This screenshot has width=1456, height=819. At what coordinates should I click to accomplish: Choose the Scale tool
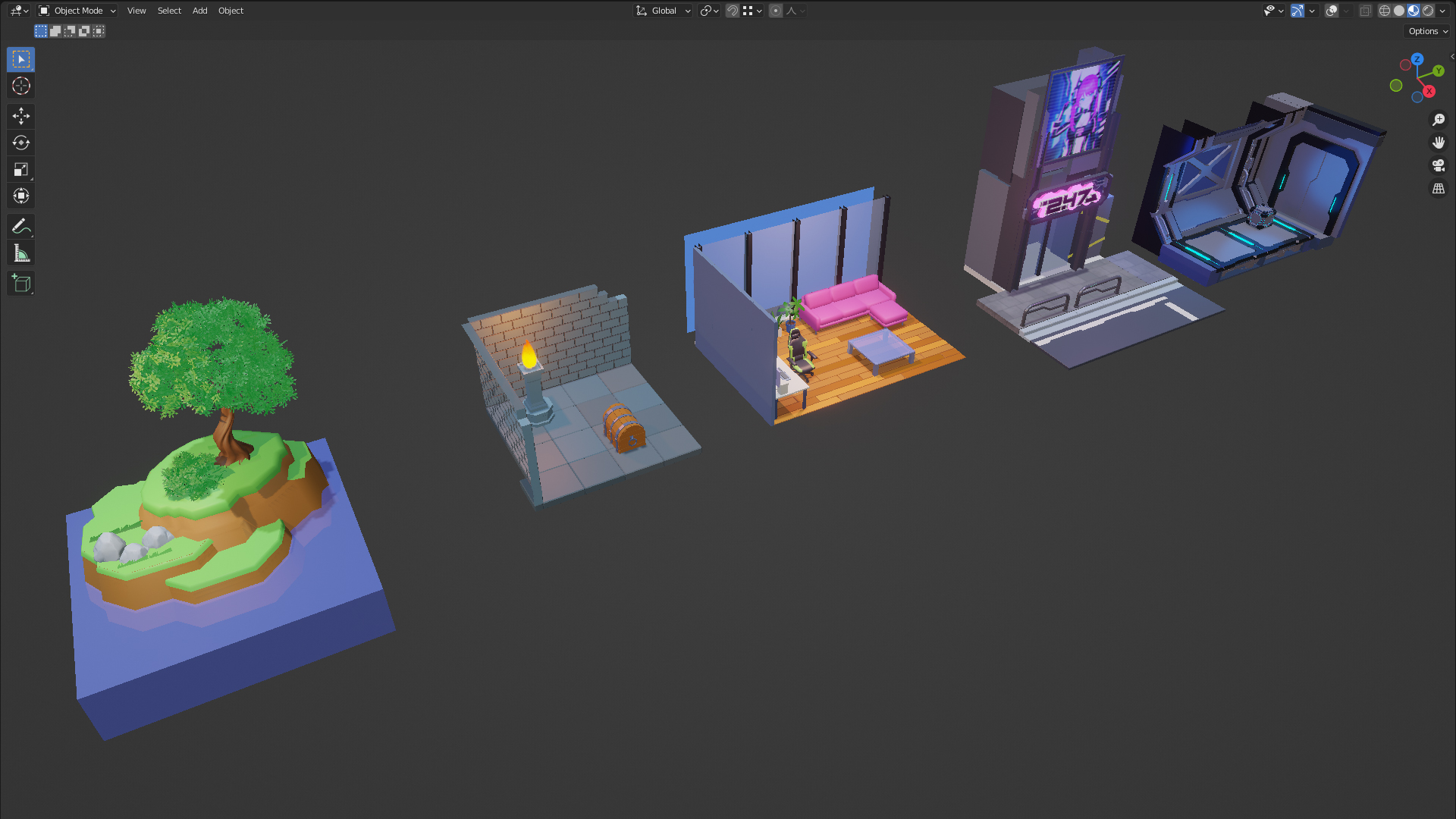pos(21,169)
